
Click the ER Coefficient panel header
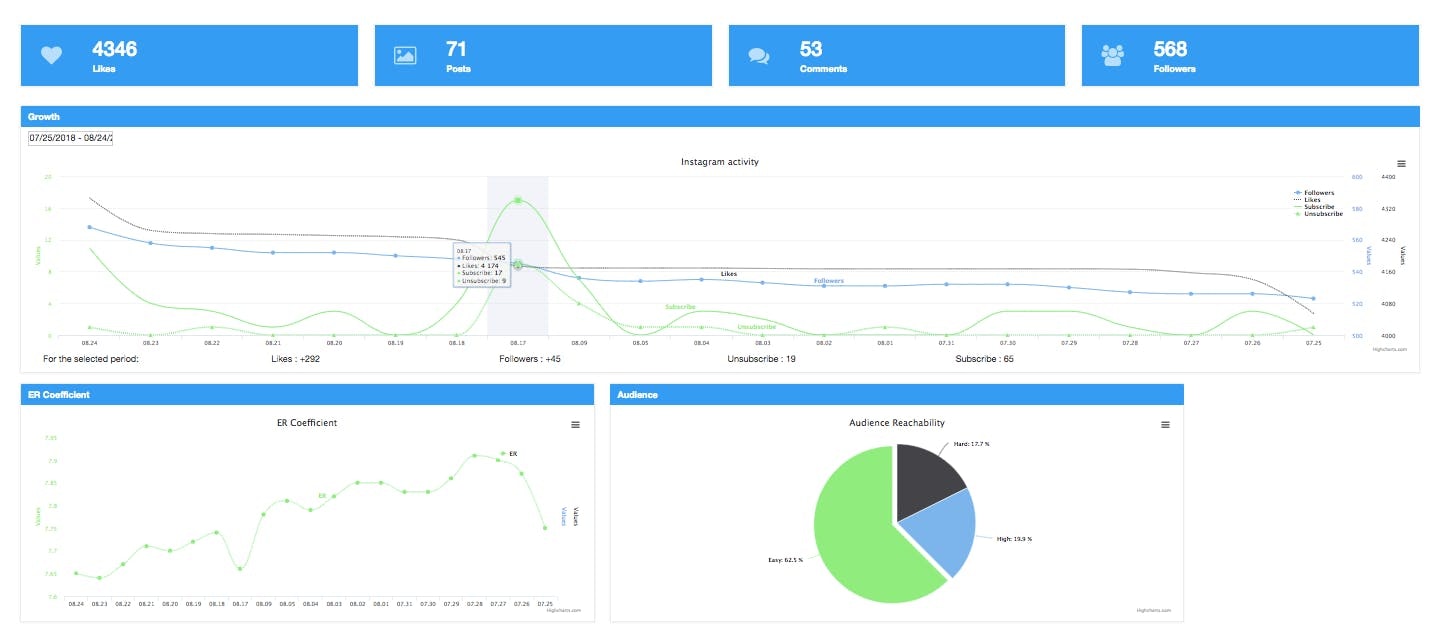[308, 394]
